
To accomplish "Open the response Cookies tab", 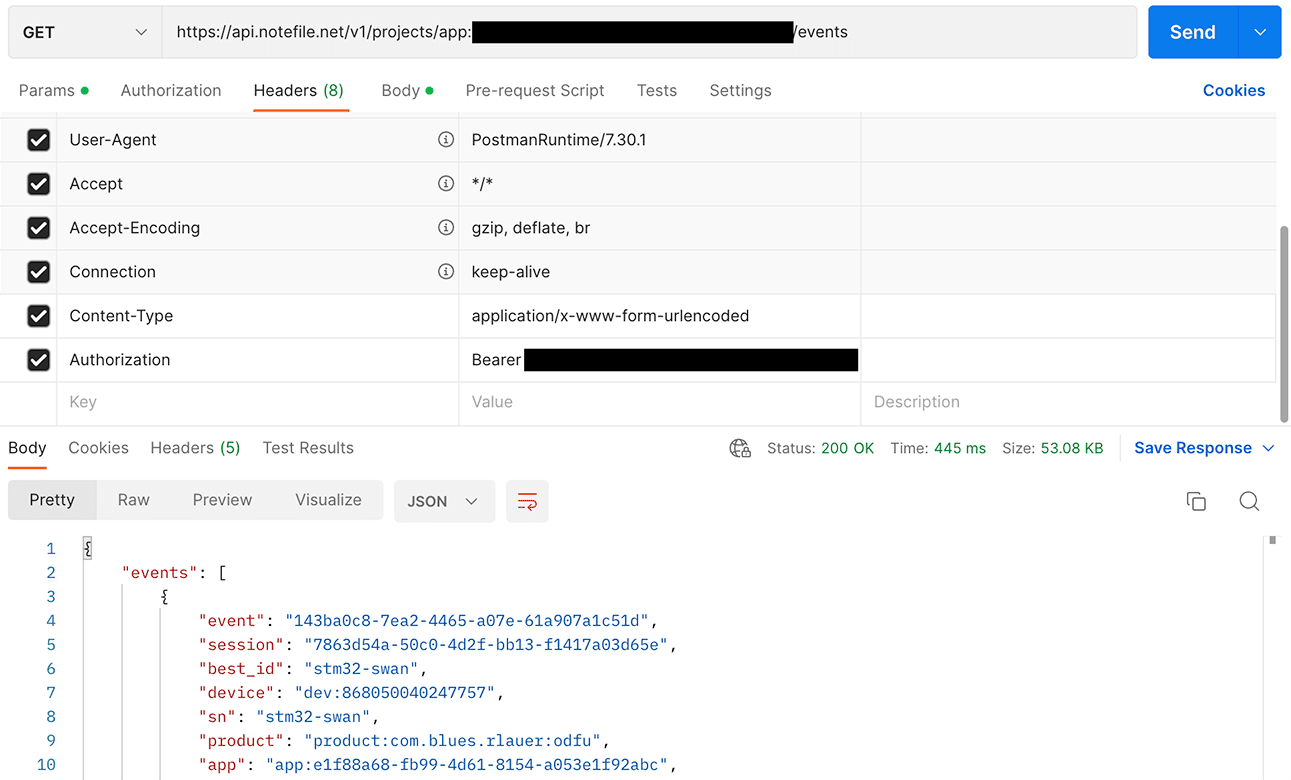I will click(x=98, y=448).
